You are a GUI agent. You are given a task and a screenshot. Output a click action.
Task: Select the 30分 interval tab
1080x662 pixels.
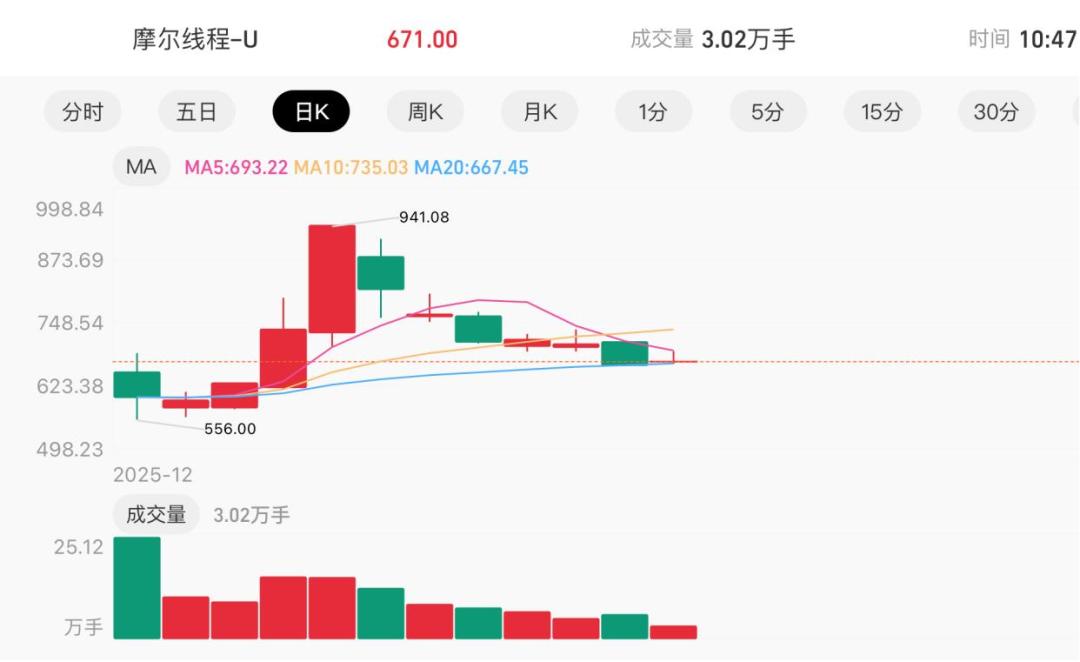(x=996, y=112)
